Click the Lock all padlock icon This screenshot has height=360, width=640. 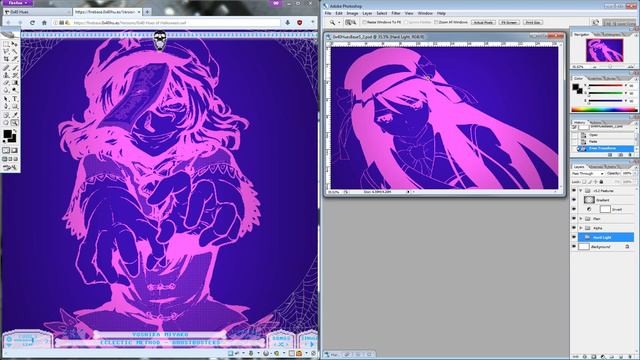click(601, 182)
